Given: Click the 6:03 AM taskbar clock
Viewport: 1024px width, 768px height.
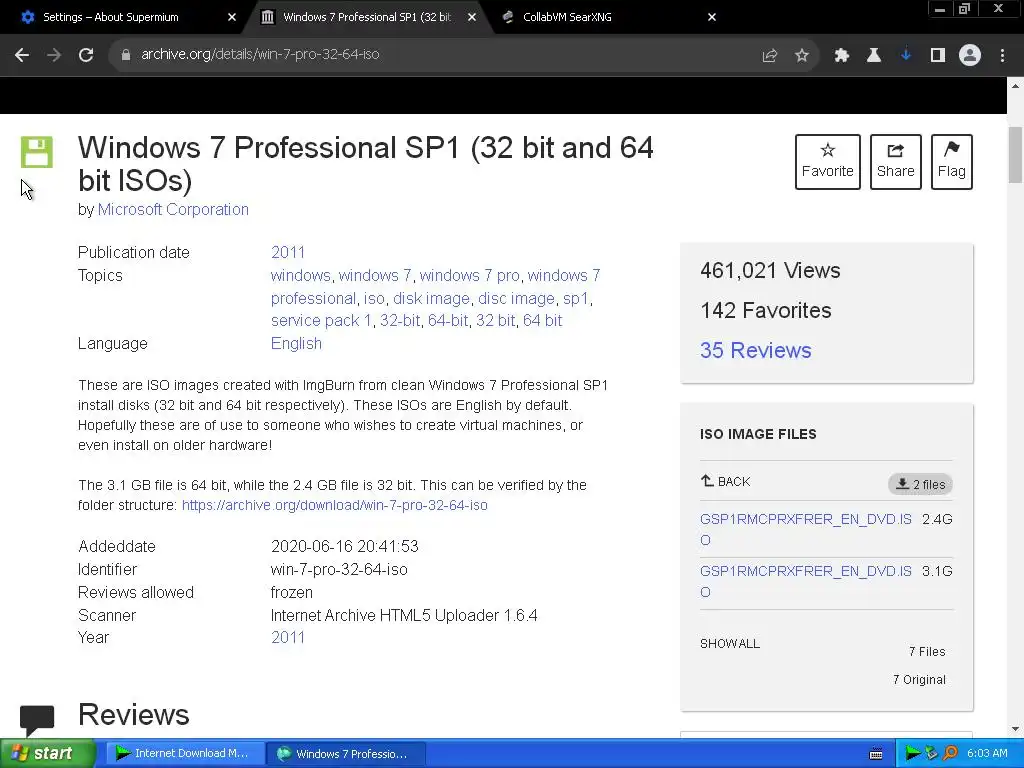Looking at the screenshot, I should (x=987, y=754).
